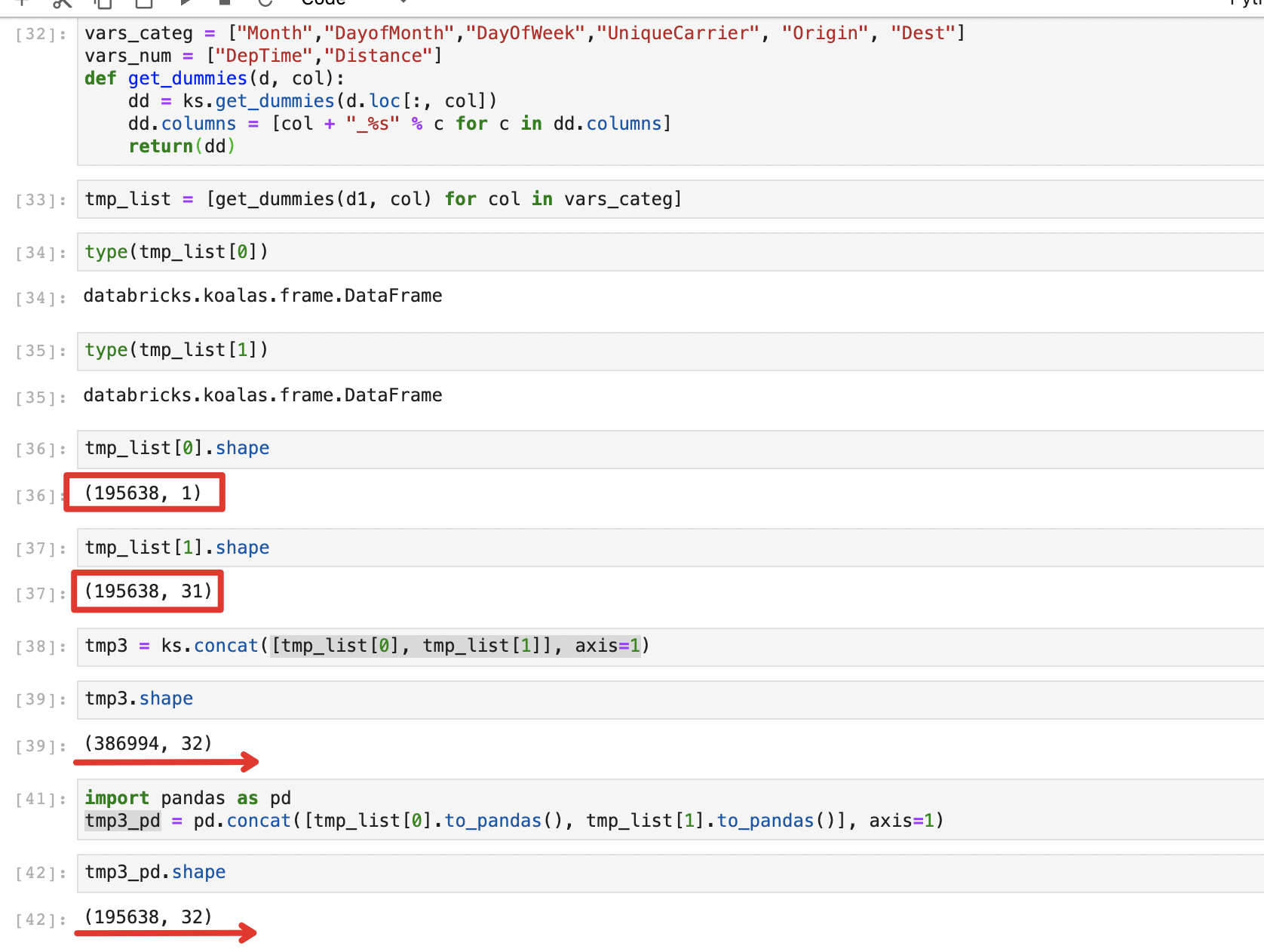The width and height of the screenshot is (1264, 952).
Task: Select the tmp_list list-comprehension cell
Action: [670, 199]
